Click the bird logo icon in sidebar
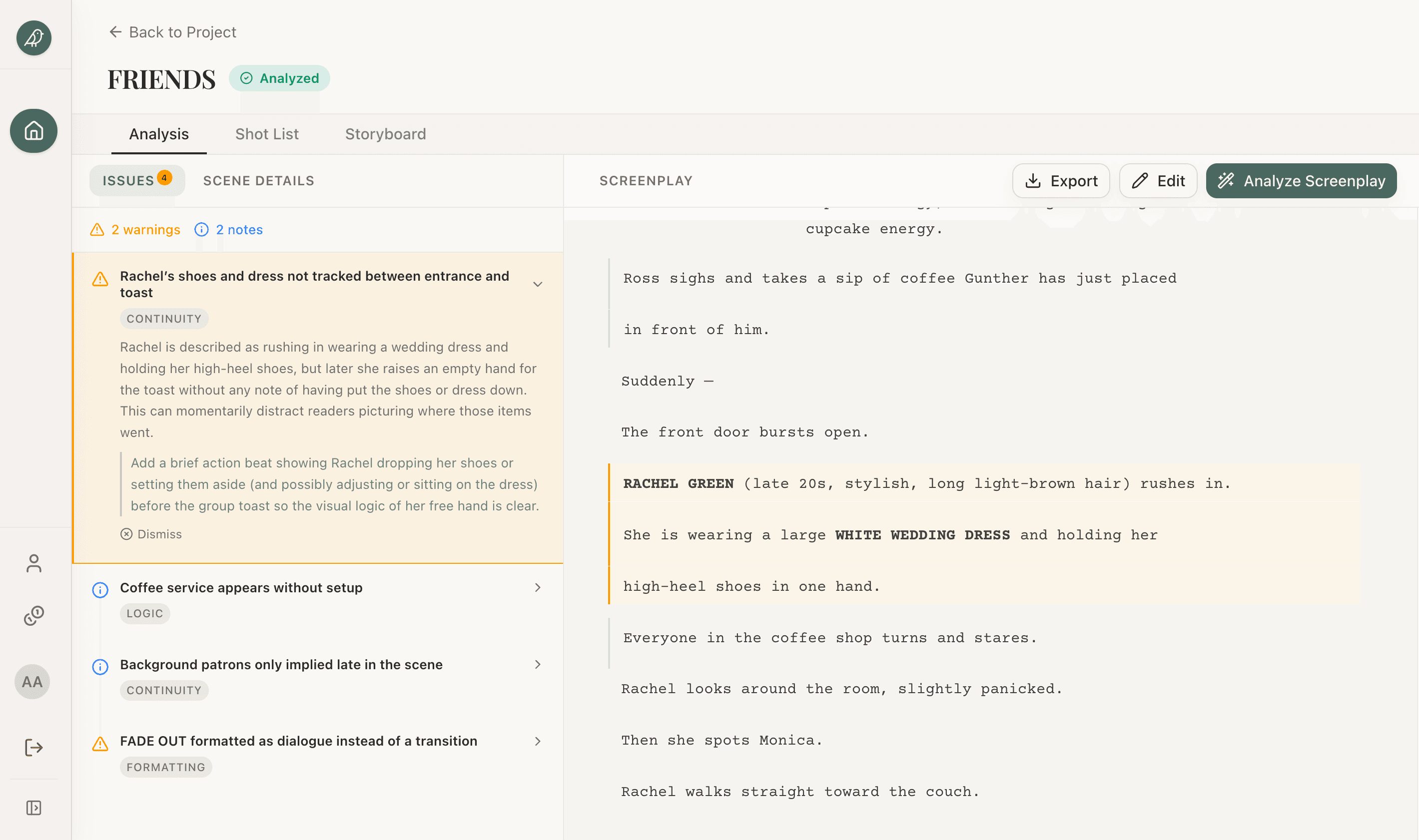 33,38
